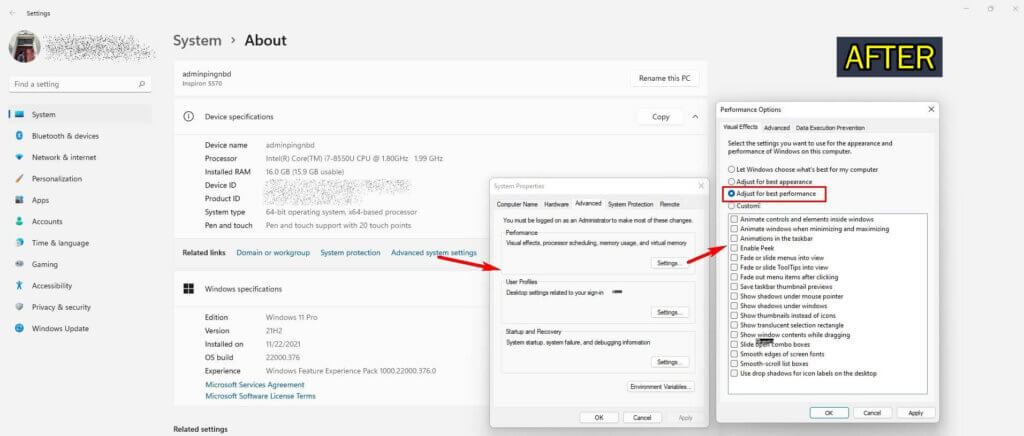The width and height of the screenshot is (1024, 436).
Task: Check Smooth edges of screen fonts
Action: (735, 354)
